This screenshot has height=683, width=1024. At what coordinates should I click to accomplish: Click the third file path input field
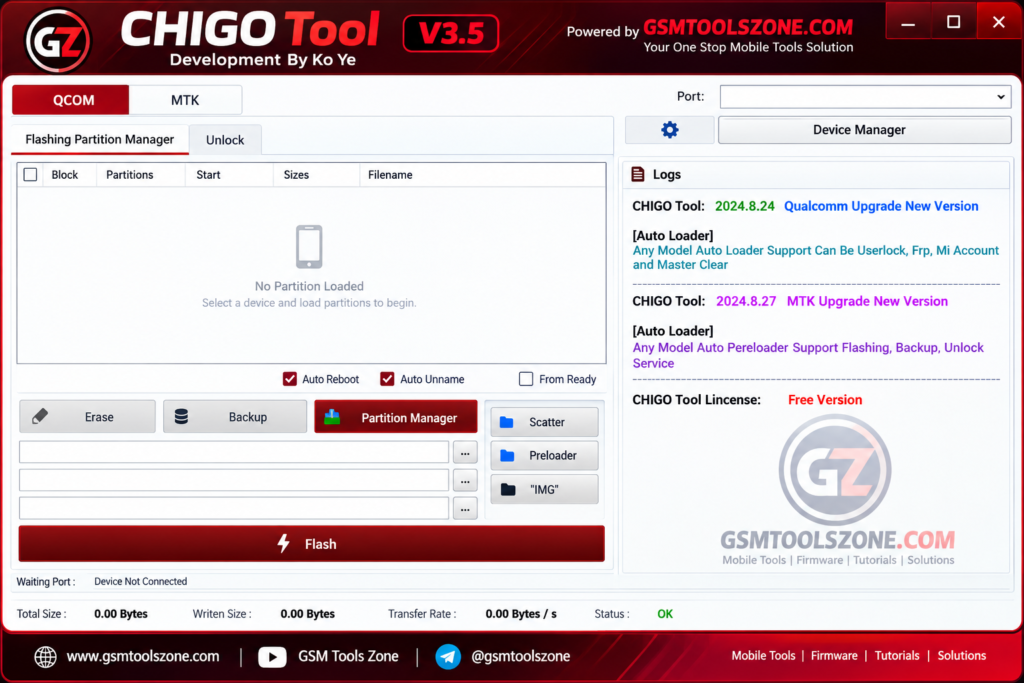pyautogui.click(x=234, y=508)
